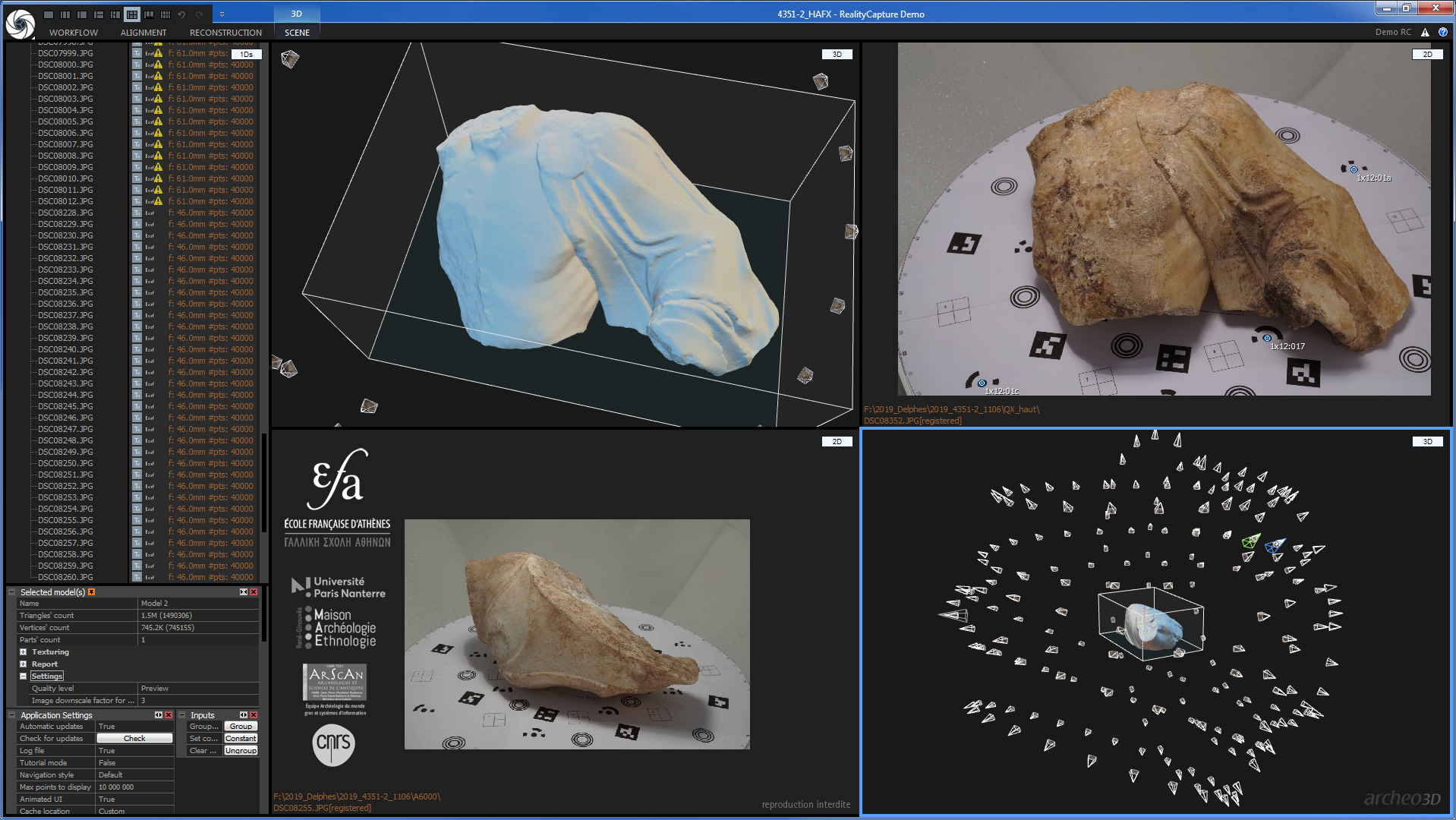Click the warning triangle beside Demo RC
Image resolution: width=1456 pixels, height=820 pixels.
click(1425, 33)
